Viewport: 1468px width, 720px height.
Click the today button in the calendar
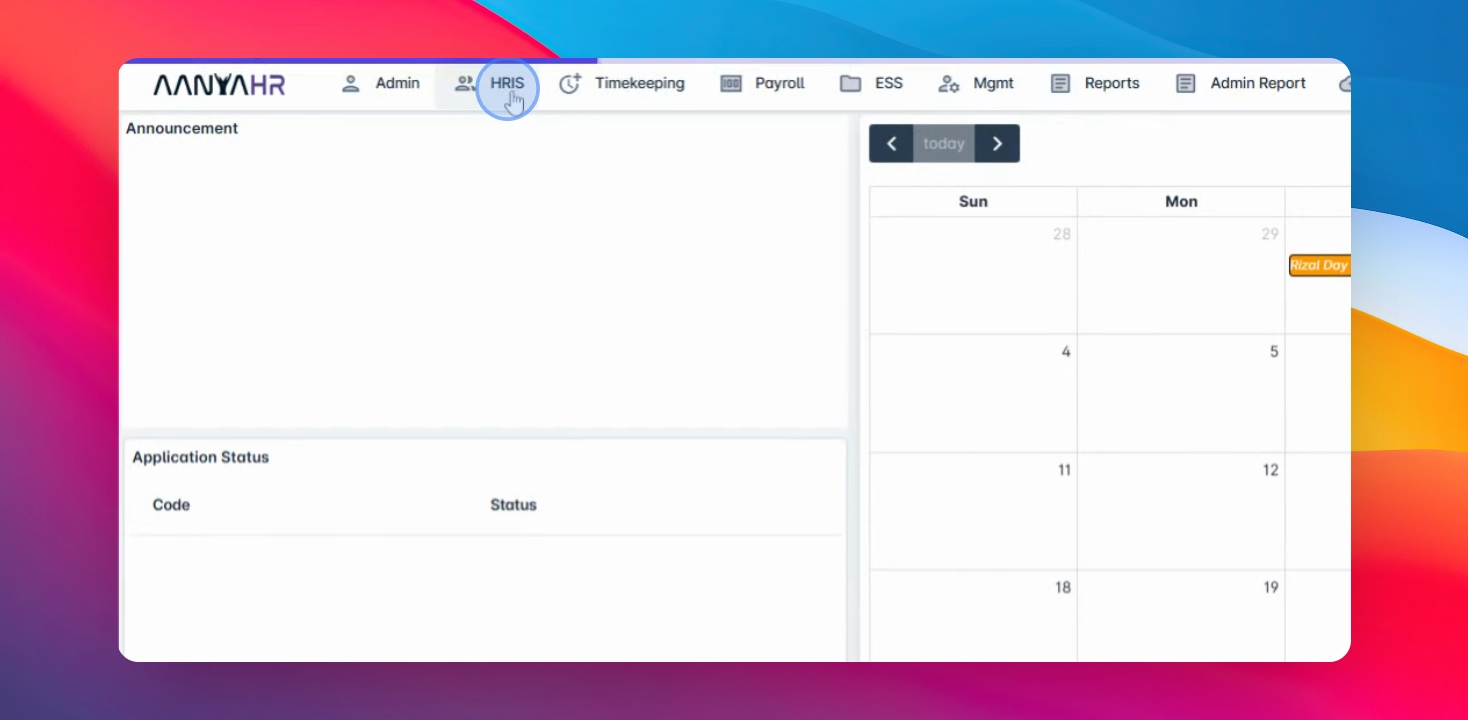click(x=944, y=143)
